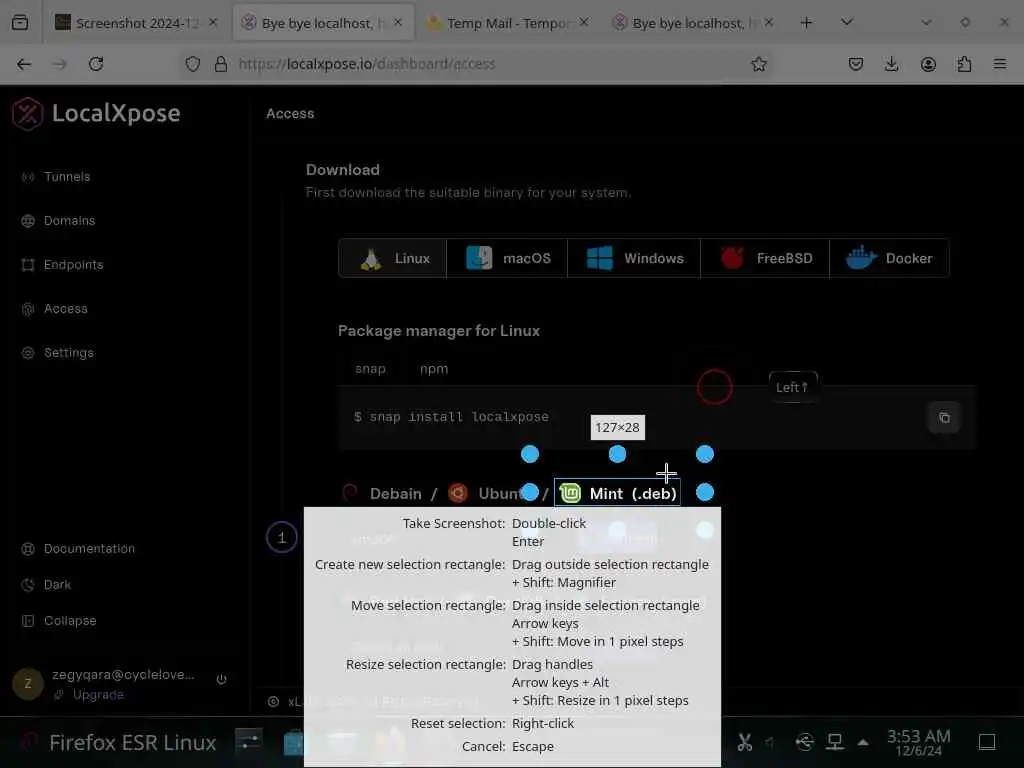
Task: Click the Debian swirl icon
Action: coord(350,493)
